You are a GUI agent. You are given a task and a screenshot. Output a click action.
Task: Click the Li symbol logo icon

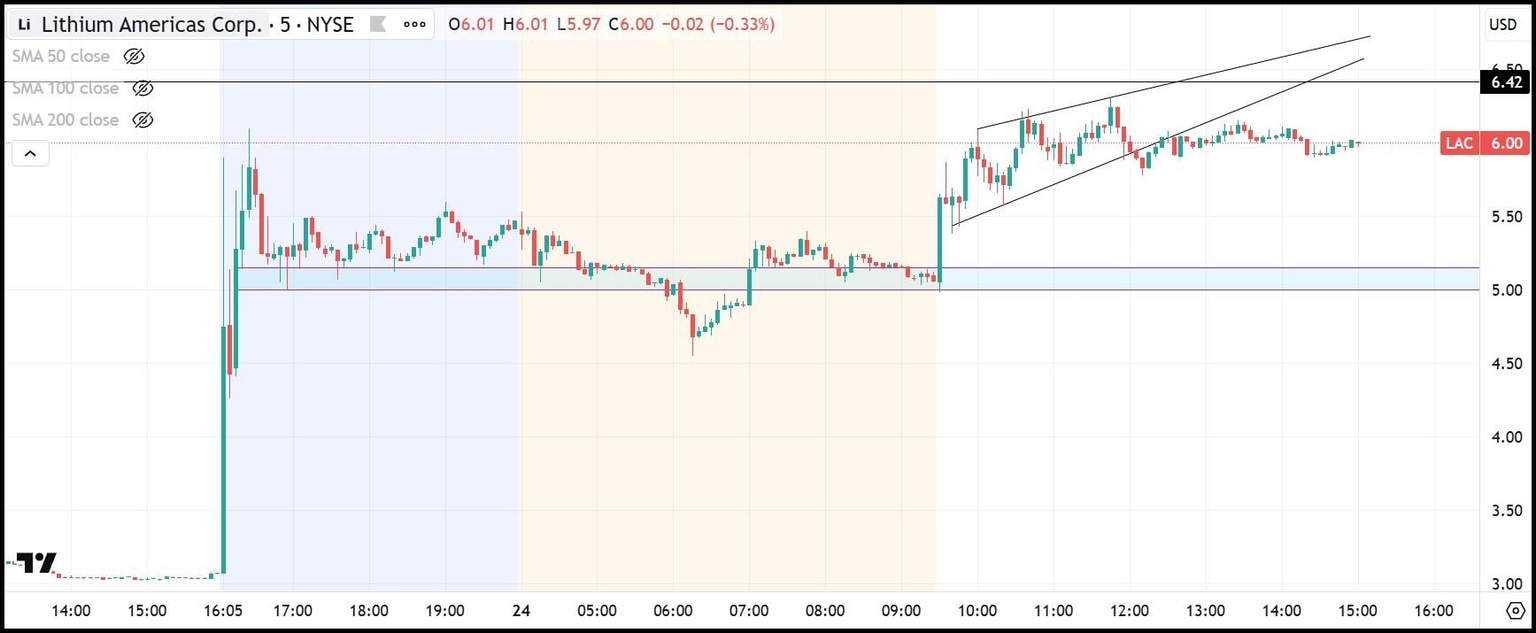tap(23, 23)
